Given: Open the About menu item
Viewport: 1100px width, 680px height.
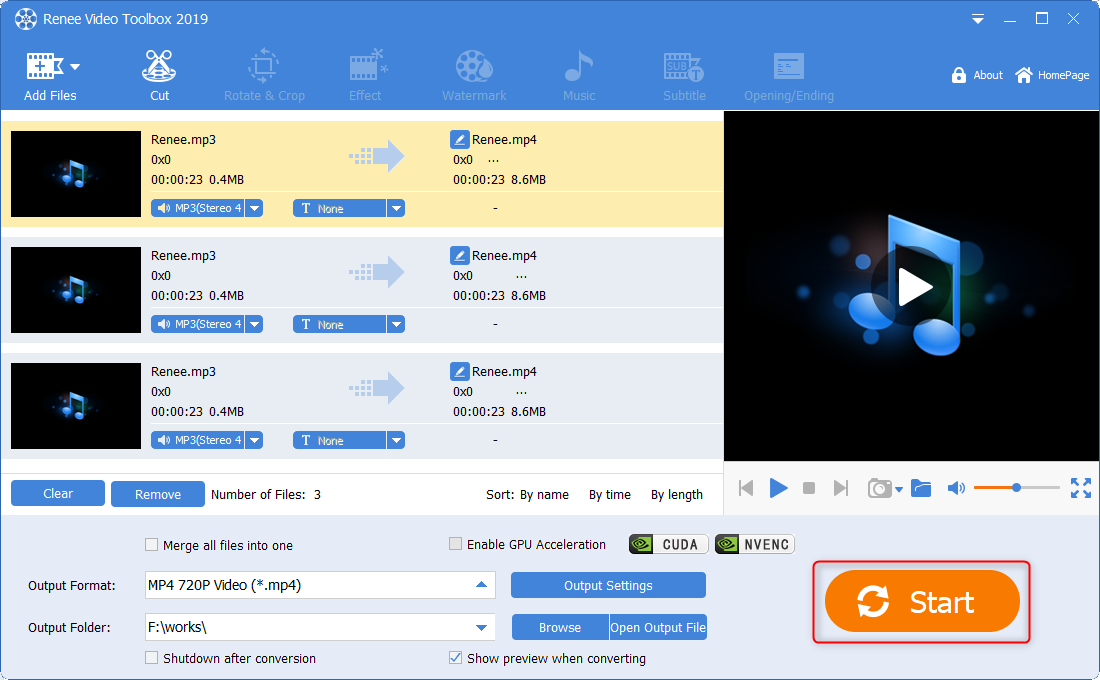Looking at the screenshot, I should point(977,75).
